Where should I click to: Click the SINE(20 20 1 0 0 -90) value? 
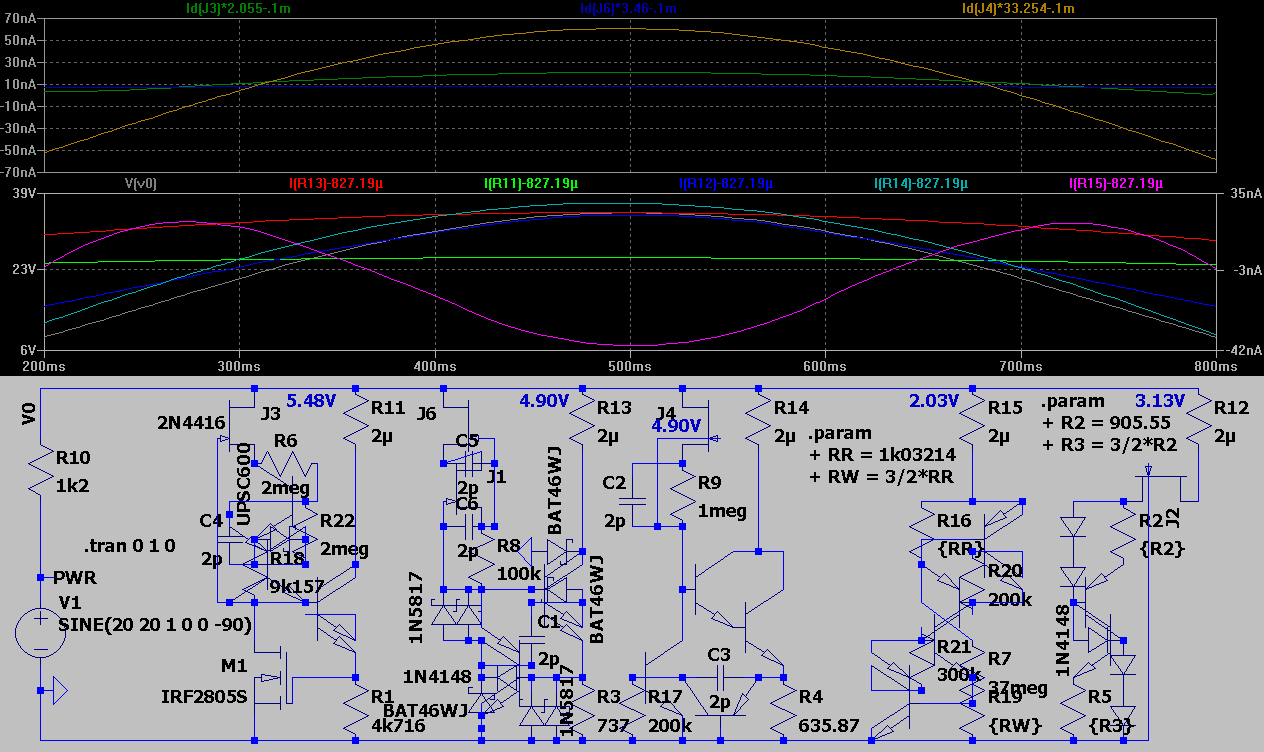click(155, 624)
